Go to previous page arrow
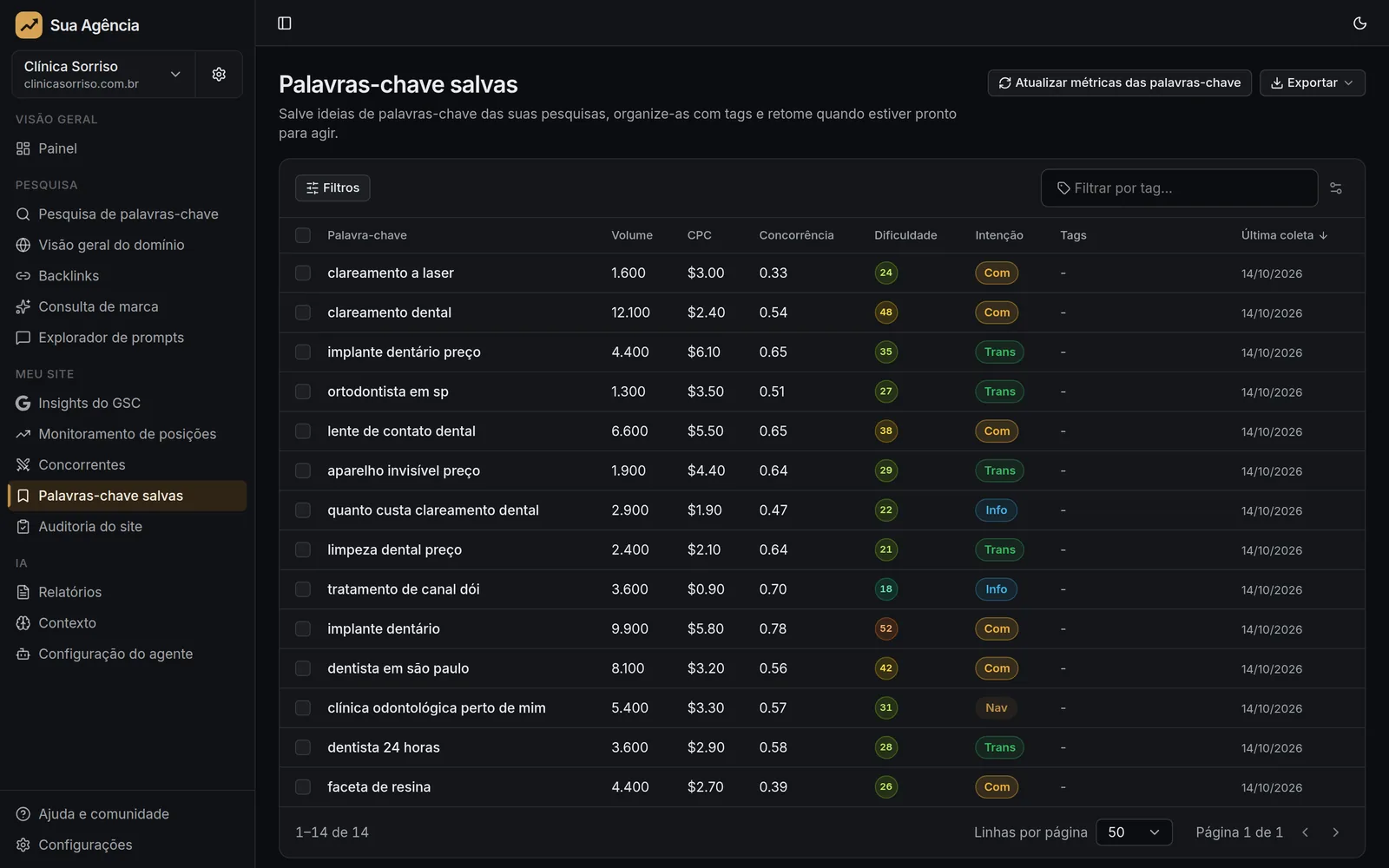This screenshot has width=1389, height=868. coord(1305,832)
